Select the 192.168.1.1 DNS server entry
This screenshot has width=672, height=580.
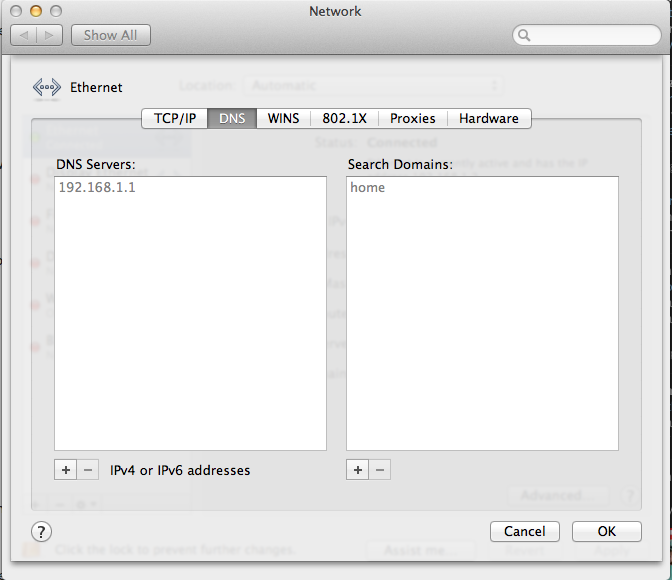point(97,188)
